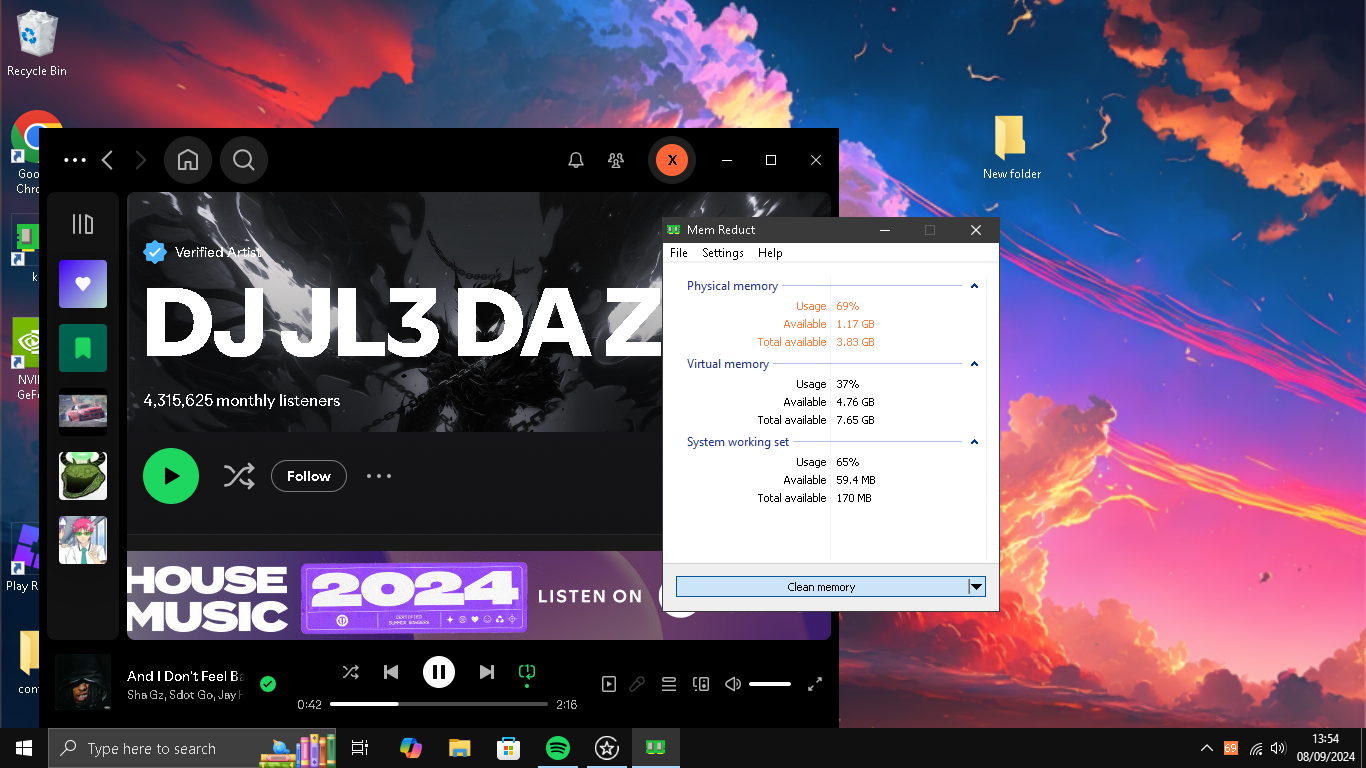Select the 1.17 GB available value
Image resolution: width=1366 pixels, height=768 pixels.
click(856, 324)
